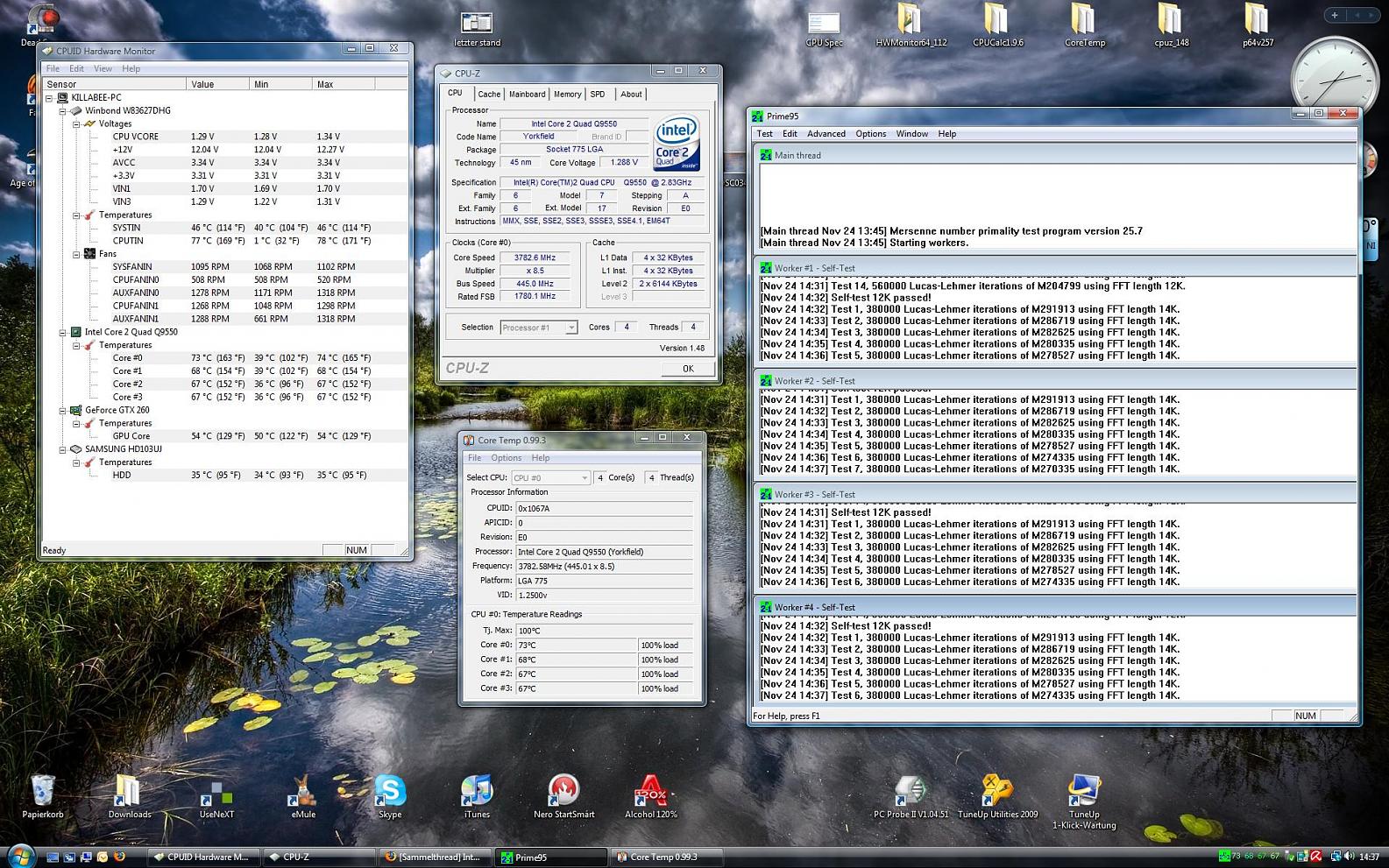1389x868 pixels.
Task: Open the 'letzter stand' desktop file
Action: point(477,28)
